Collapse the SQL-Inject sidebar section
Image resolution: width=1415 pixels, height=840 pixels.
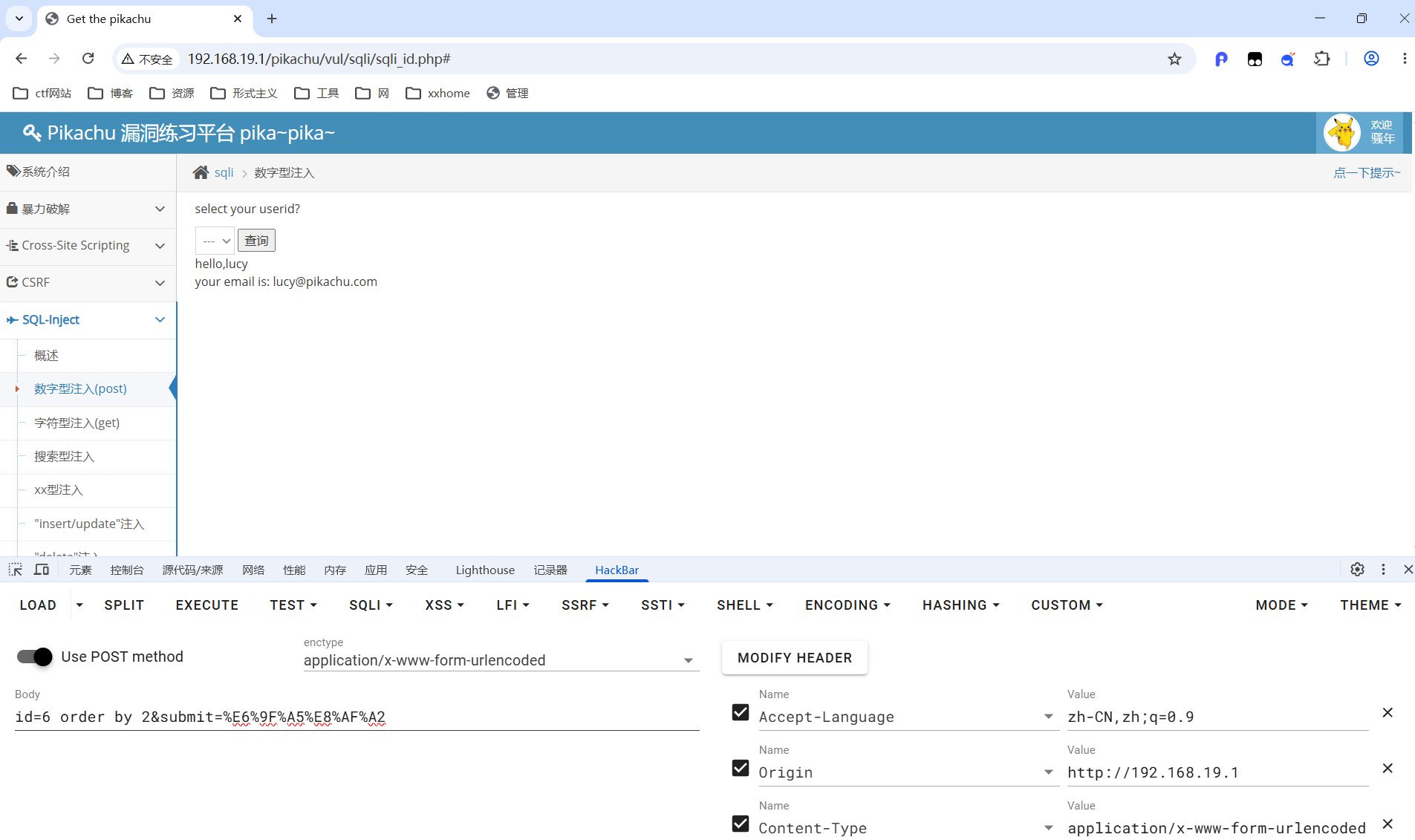[88, 319]
